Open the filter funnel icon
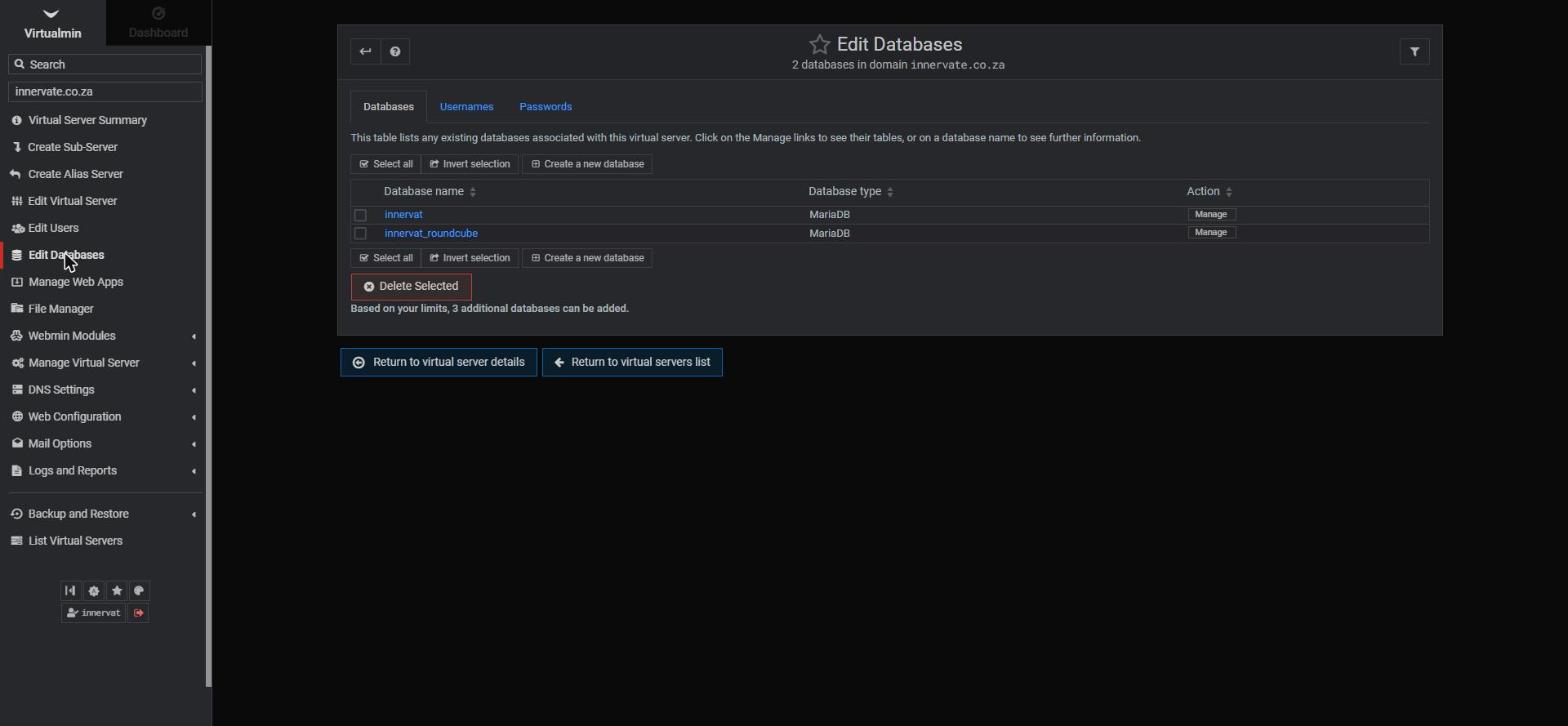This screenshot has width=1568, height=726. pos(1414,52)
